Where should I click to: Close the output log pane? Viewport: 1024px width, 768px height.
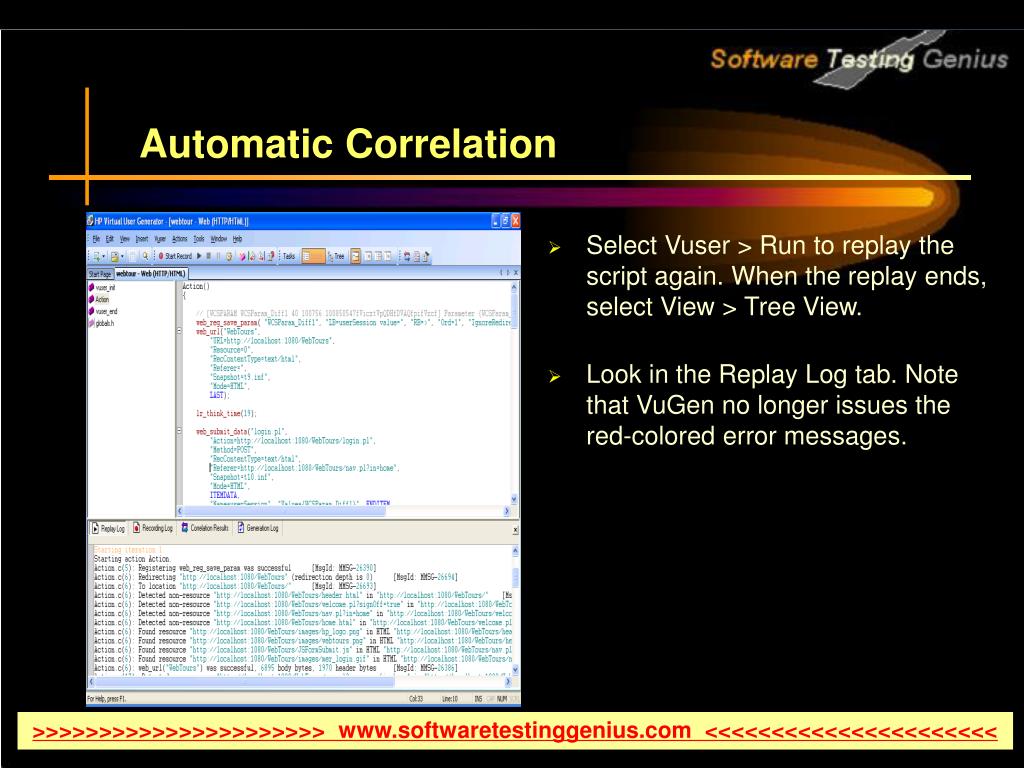515,530
